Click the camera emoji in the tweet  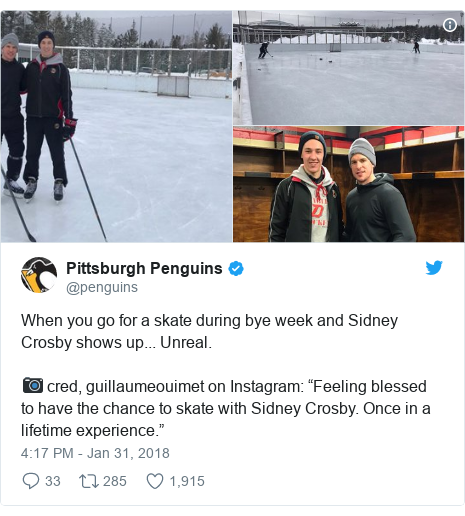(x=33, y=385)
